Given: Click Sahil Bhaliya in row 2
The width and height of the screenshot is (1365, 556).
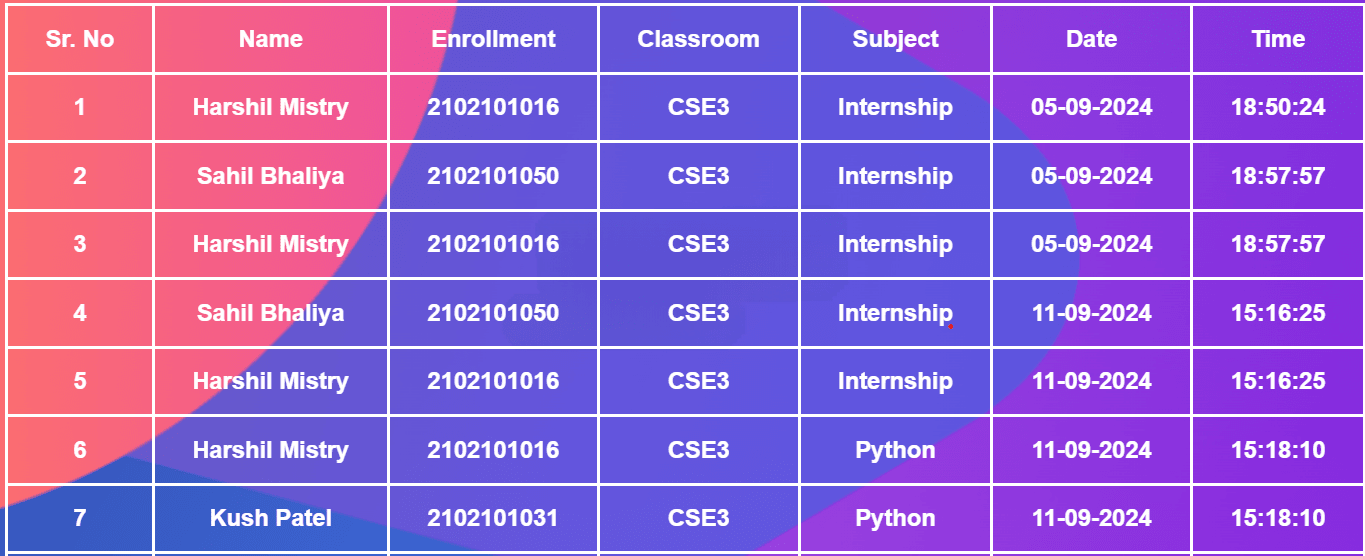Looking at the screenshot, I should 271,176.
